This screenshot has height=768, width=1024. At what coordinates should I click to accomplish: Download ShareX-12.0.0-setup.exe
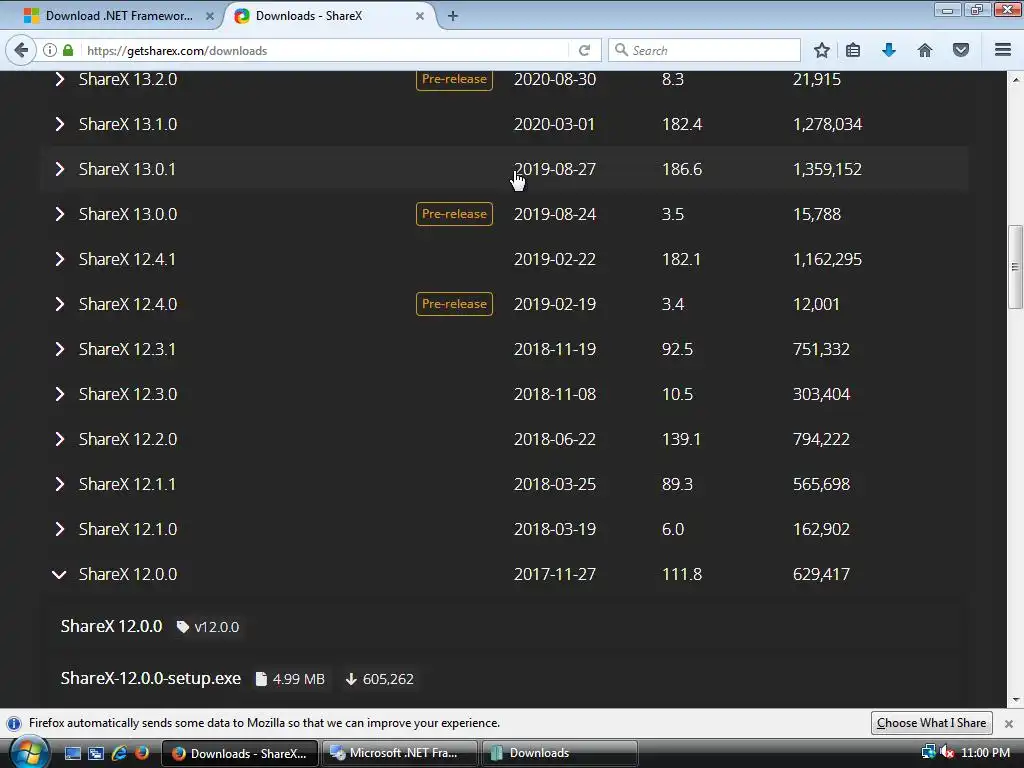pos(151,679)
